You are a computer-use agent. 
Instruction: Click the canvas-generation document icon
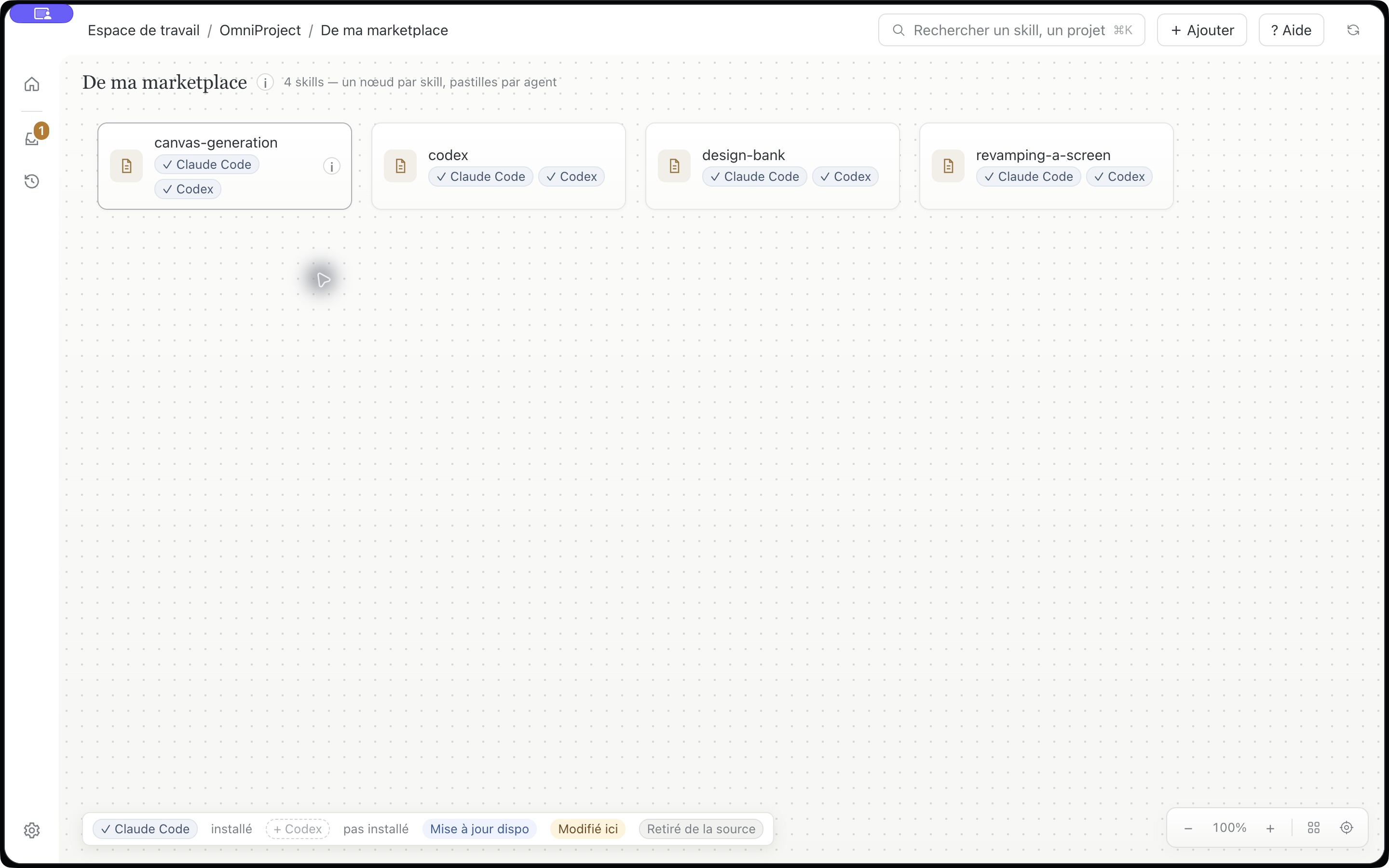coord(126,166)
